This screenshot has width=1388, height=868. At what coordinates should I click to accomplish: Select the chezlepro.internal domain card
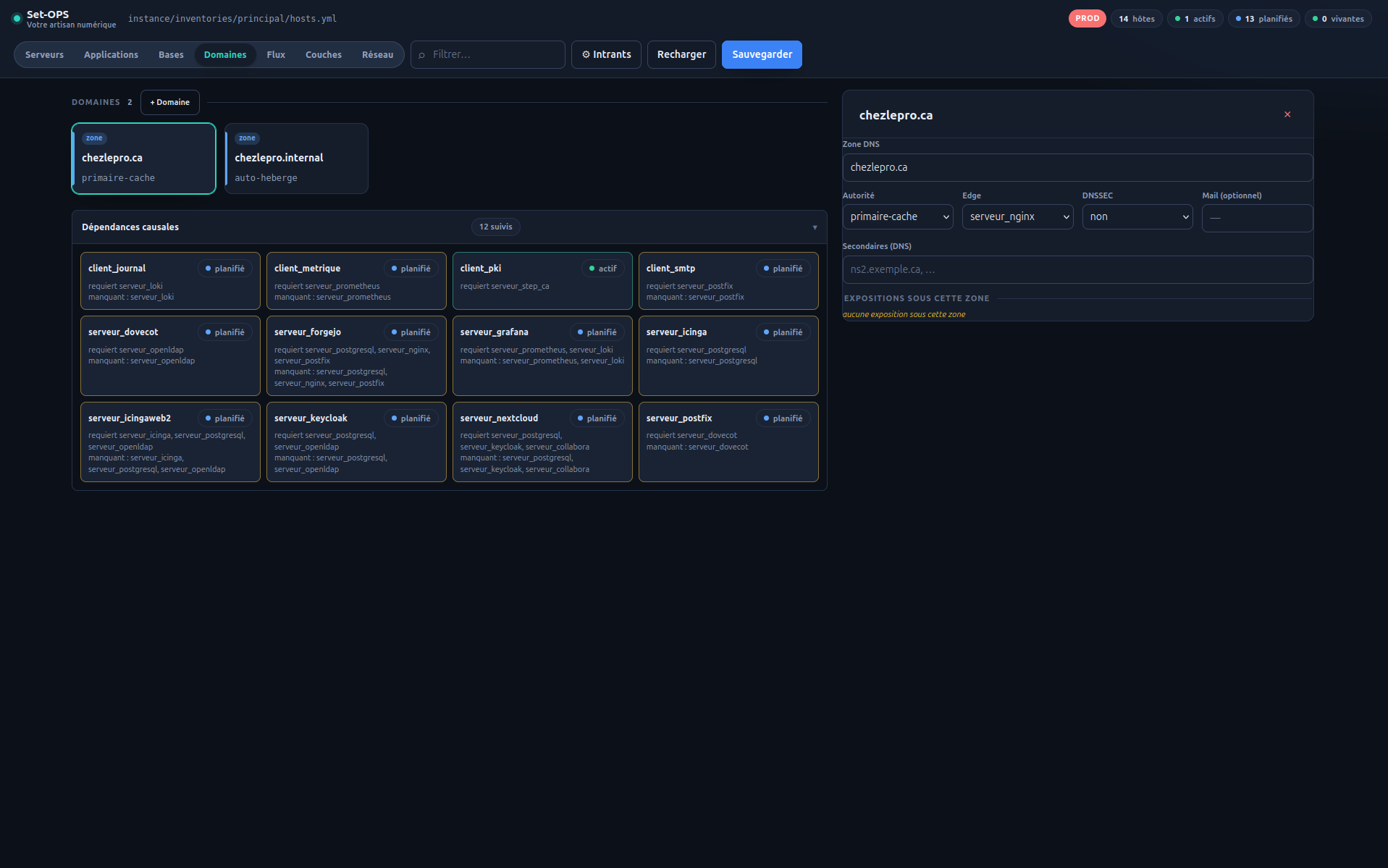click(x=297, y=159)
